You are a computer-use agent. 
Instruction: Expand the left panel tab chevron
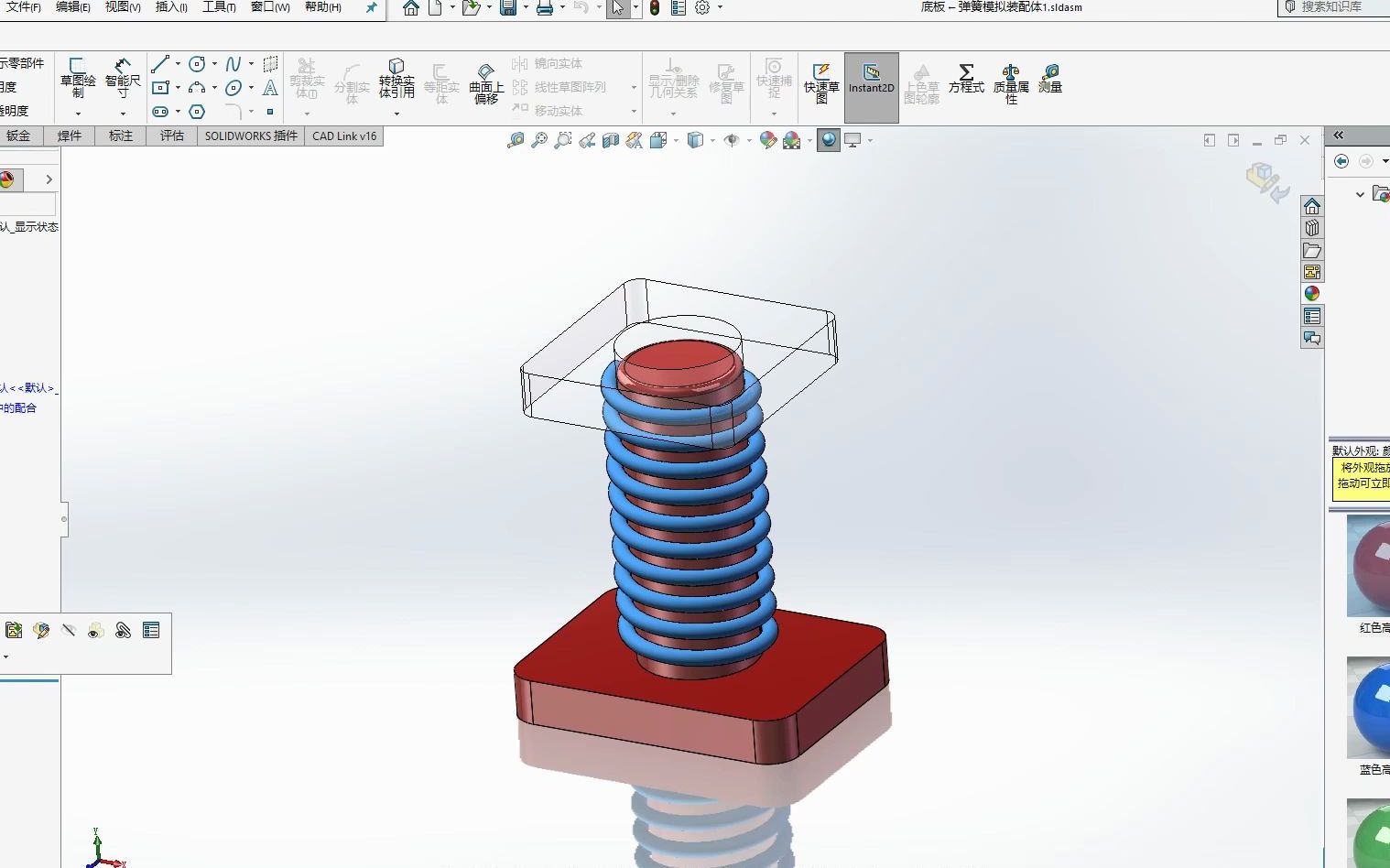coord(49,179)
